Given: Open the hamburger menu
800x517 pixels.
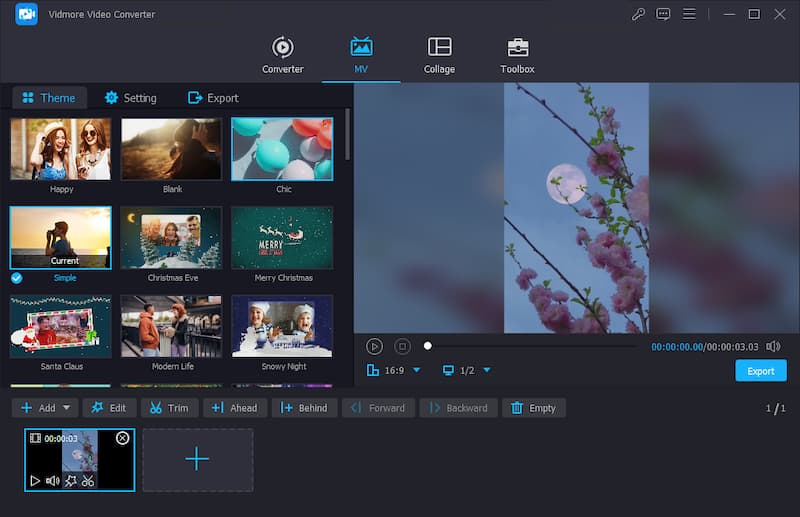Looking at the screenshot, I should 689,14.
